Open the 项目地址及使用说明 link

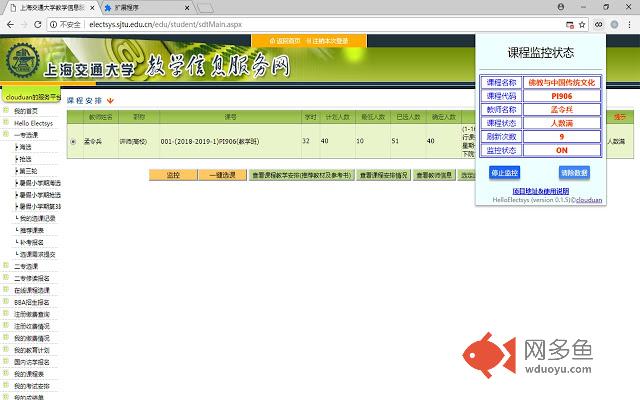[x=541, y=191]
